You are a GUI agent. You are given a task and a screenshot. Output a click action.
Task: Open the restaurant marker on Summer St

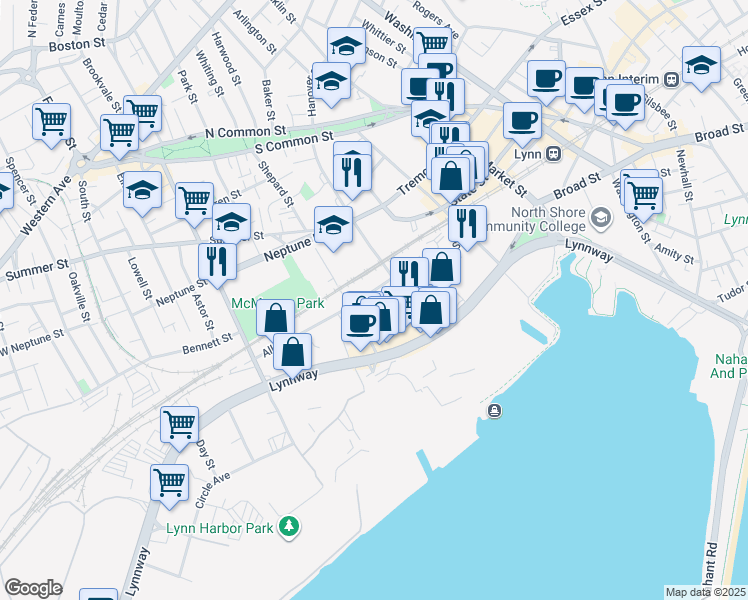(x=217, y=262)
